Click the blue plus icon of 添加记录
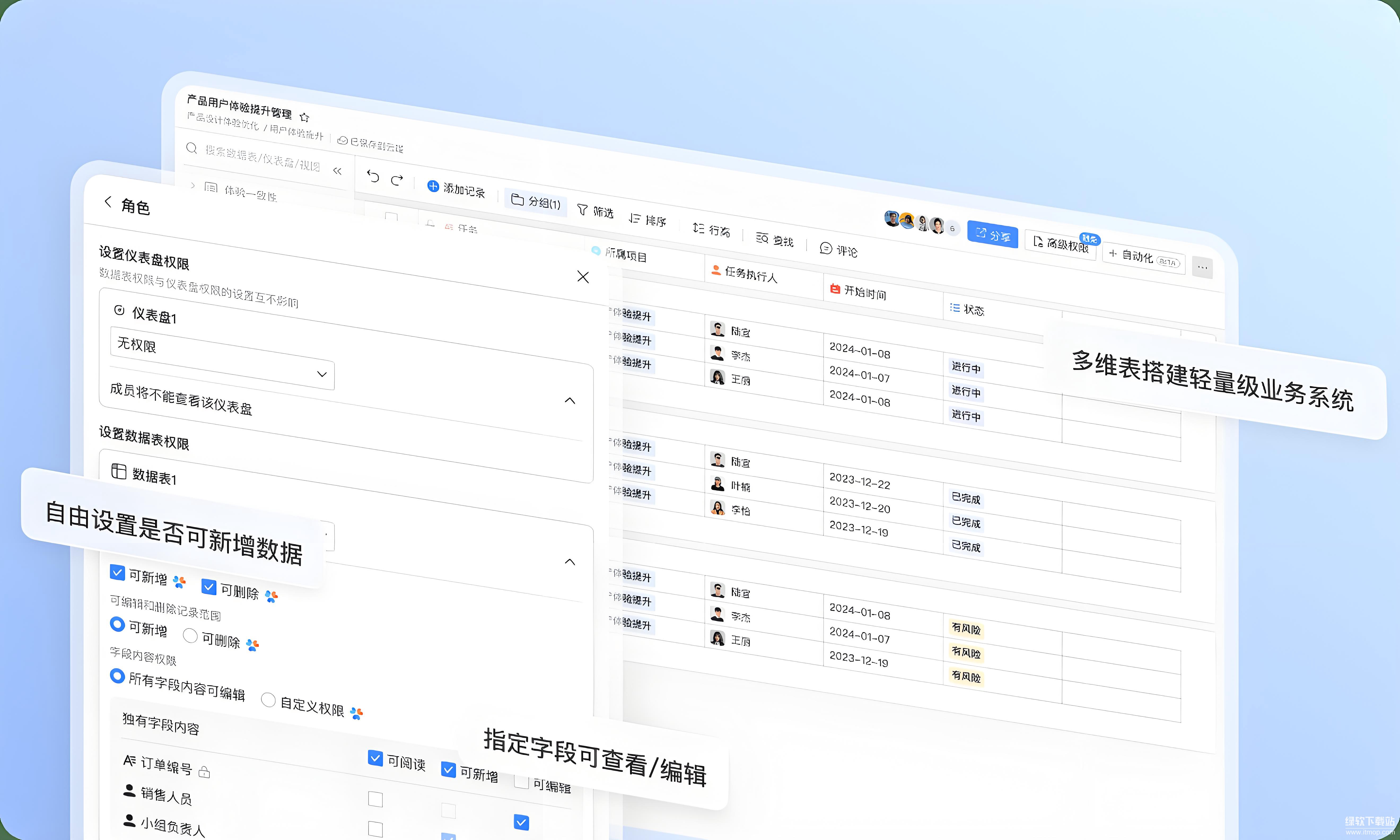 point(433,186)
